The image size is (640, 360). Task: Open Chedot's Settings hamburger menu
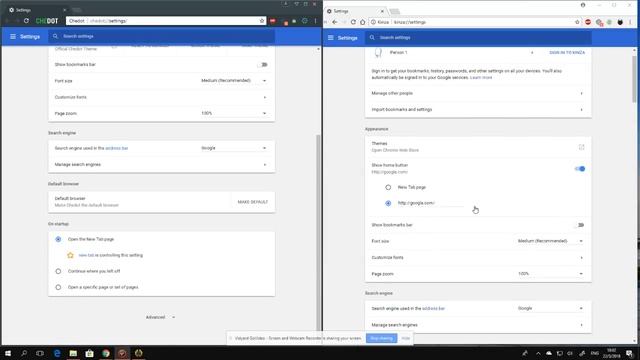[x=13, y=37]
